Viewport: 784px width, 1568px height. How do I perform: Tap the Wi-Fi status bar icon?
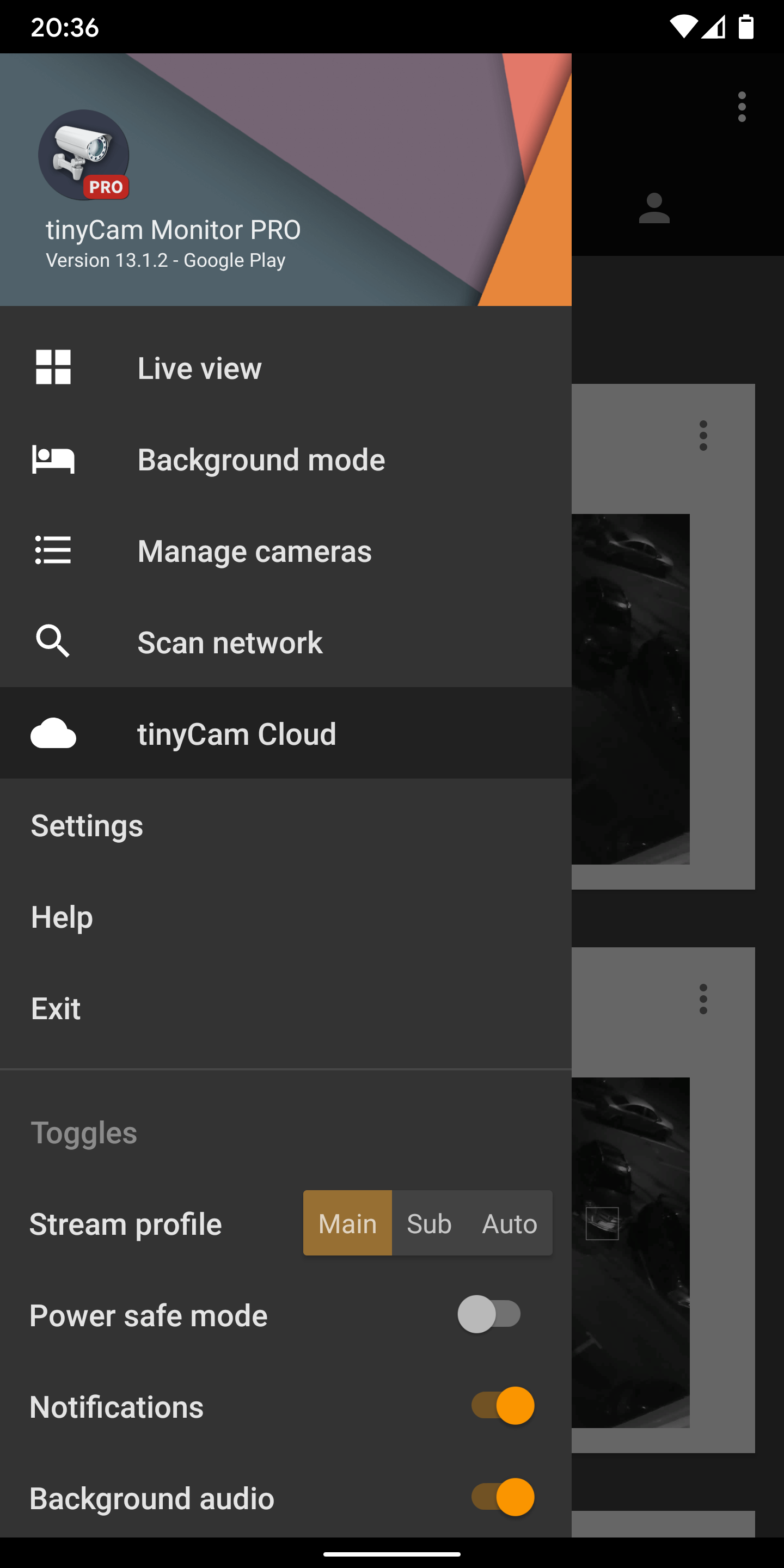point(683,27)
